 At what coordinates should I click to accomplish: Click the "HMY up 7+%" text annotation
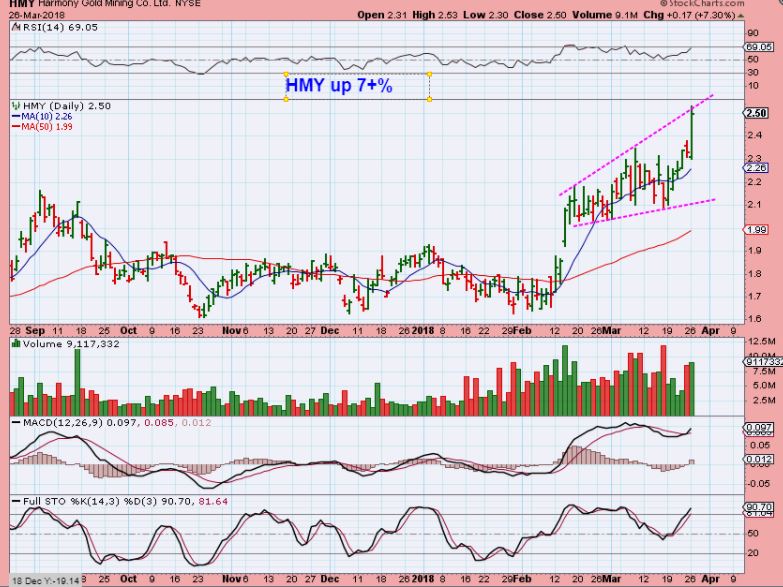[x=339, y=85]
